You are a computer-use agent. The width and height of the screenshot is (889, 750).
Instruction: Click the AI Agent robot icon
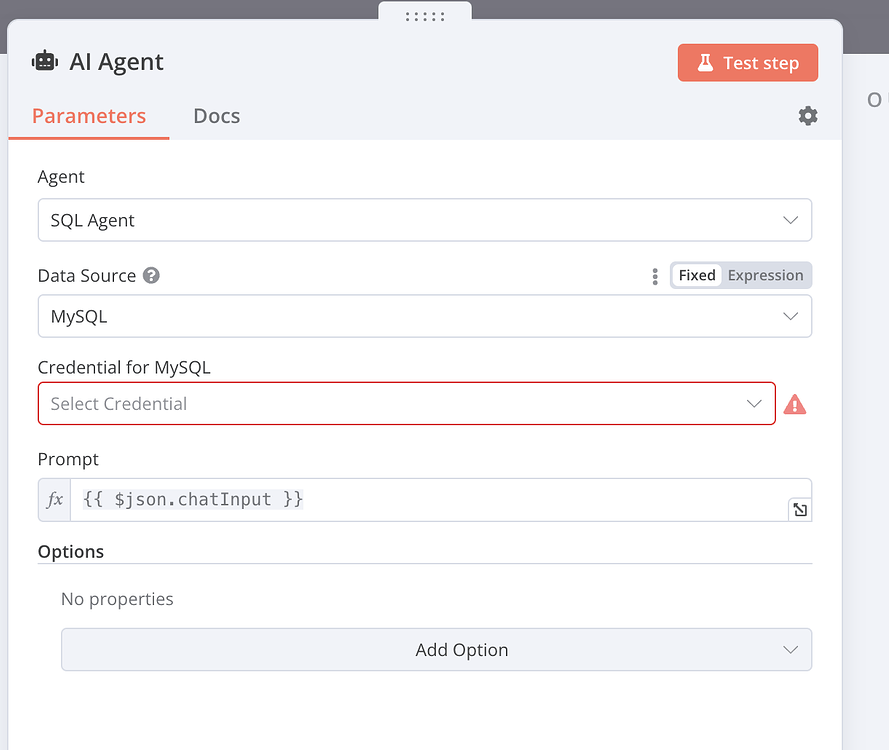point(44,61)
